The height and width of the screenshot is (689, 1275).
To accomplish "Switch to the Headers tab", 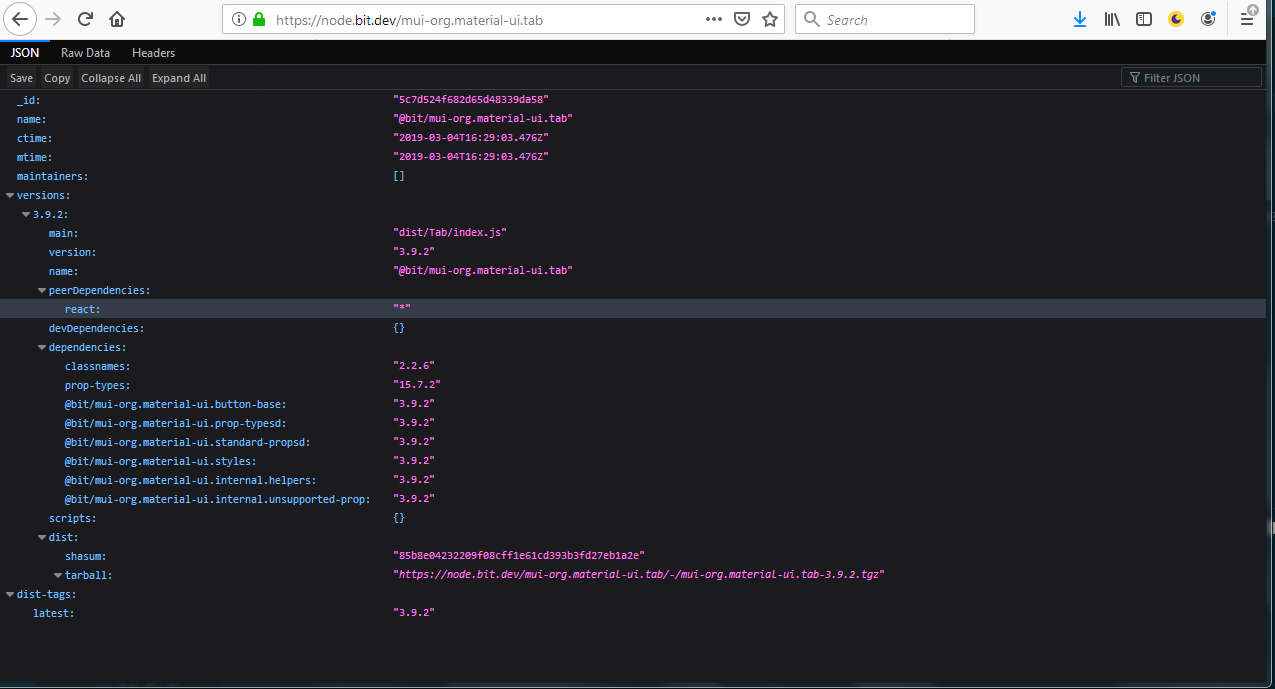I will (153, 52).
